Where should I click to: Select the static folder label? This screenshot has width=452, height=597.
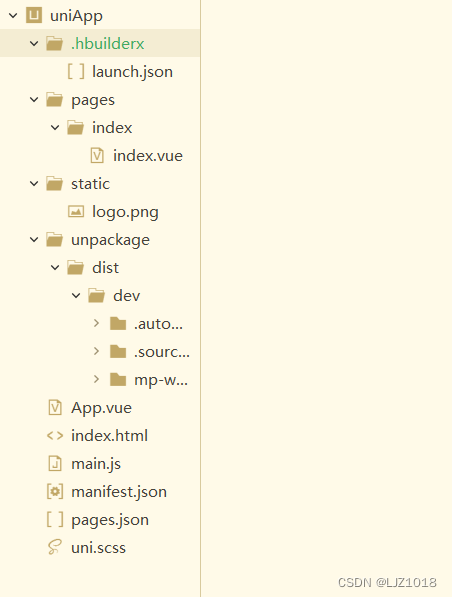click(90, 184)
